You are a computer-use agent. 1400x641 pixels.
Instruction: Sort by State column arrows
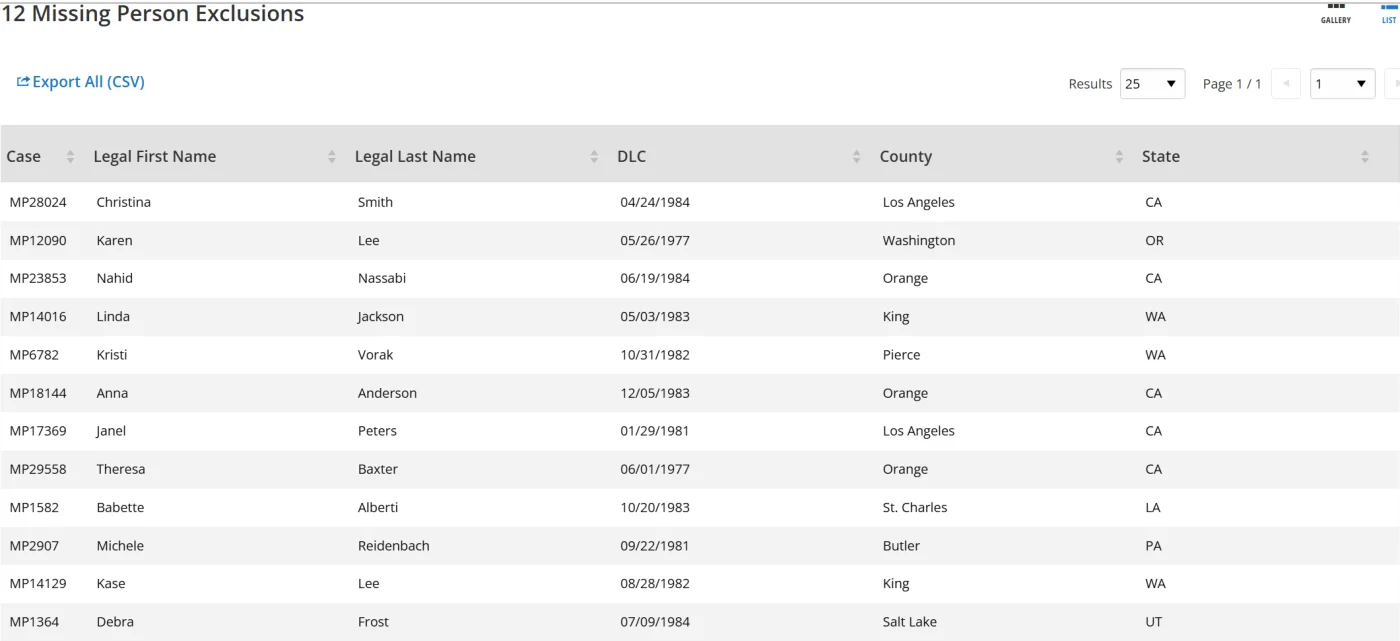(x=1365, y=157)
